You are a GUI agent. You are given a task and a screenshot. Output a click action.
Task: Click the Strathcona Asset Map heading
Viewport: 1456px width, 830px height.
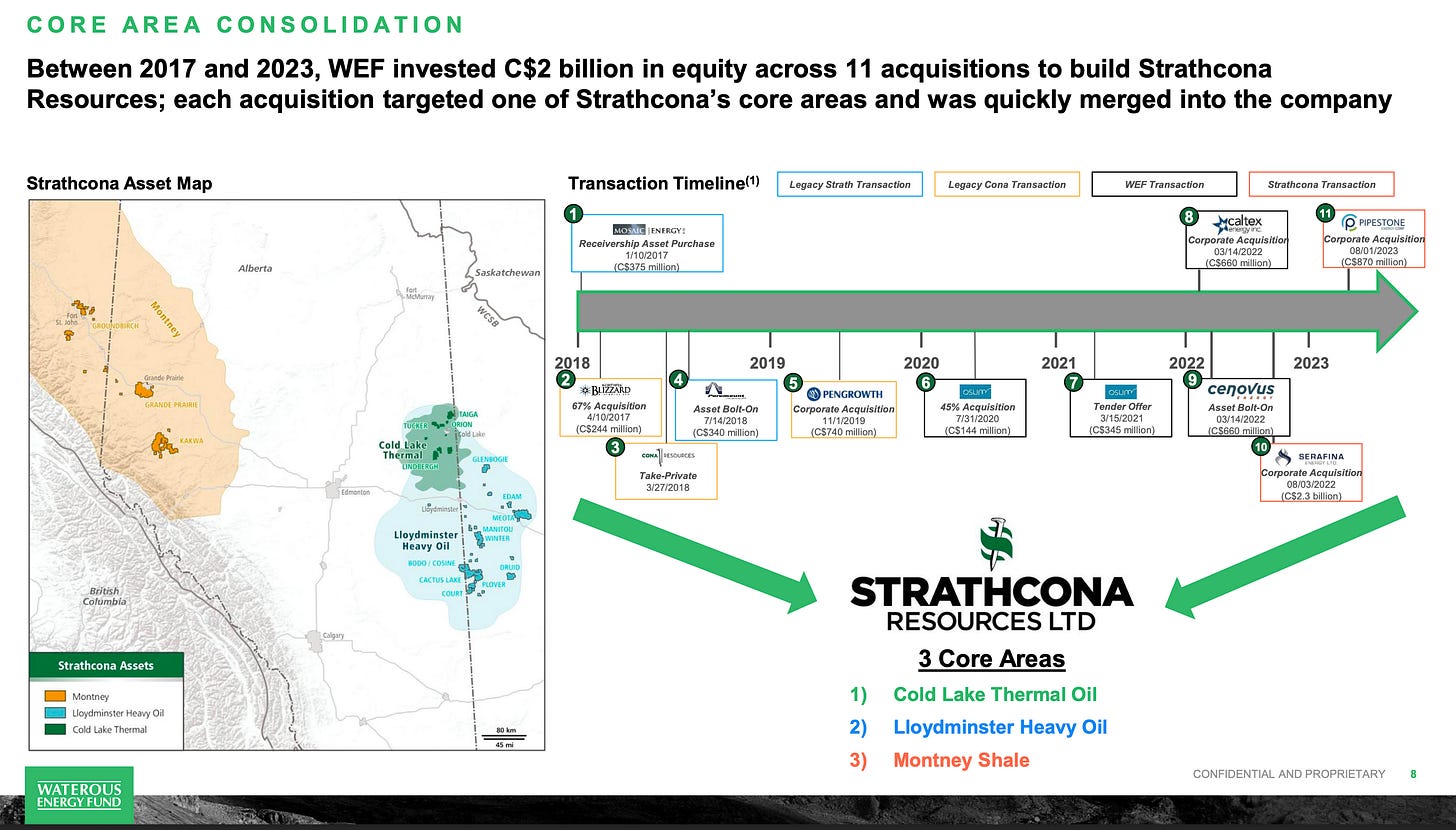tap(118, 184)
